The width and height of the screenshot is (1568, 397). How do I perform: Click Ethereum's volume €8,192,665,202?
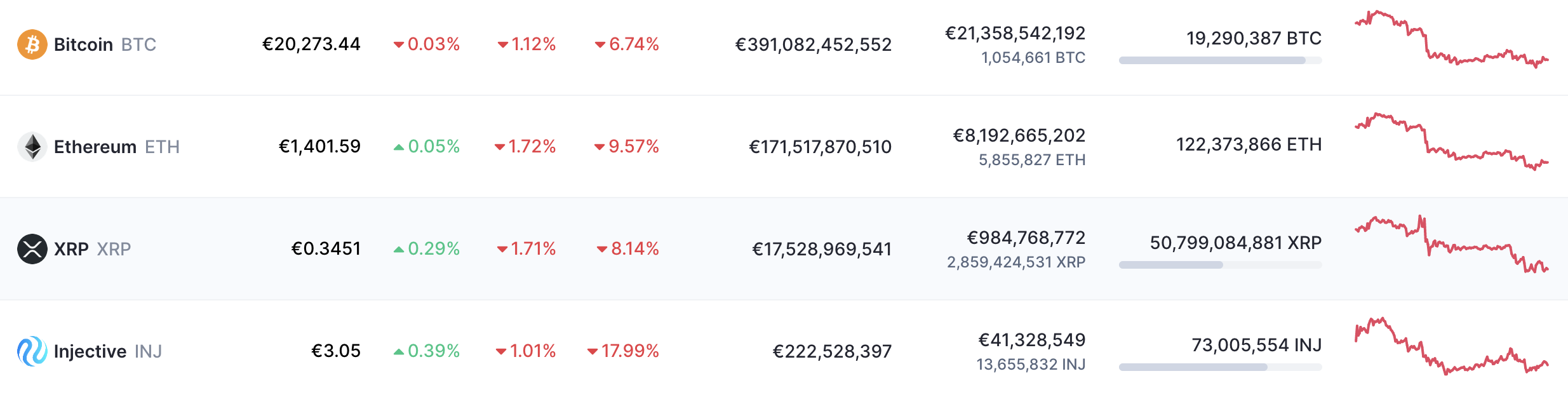pos(1019,135)
